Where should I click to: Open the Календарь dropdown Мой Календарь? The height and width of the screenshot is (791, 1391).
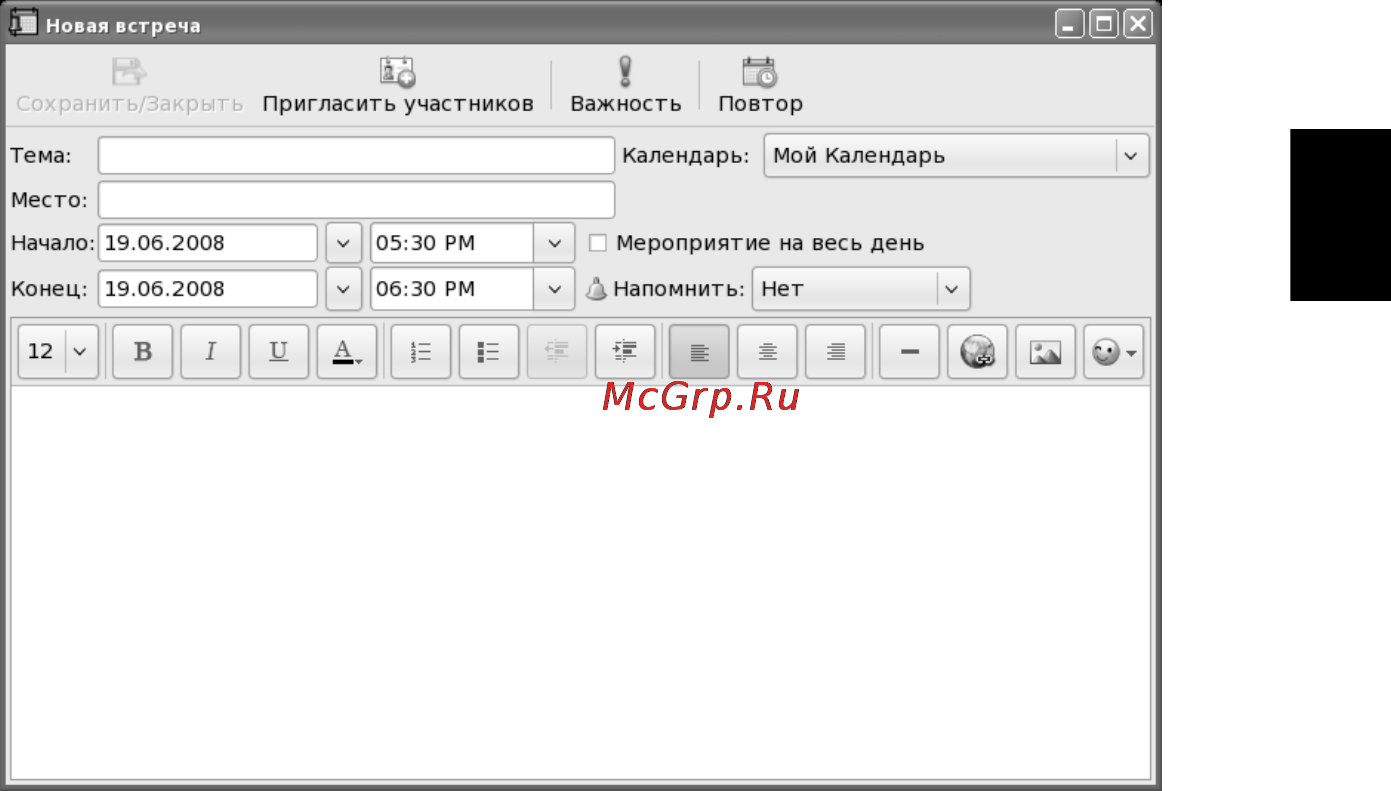coord(956,156)
